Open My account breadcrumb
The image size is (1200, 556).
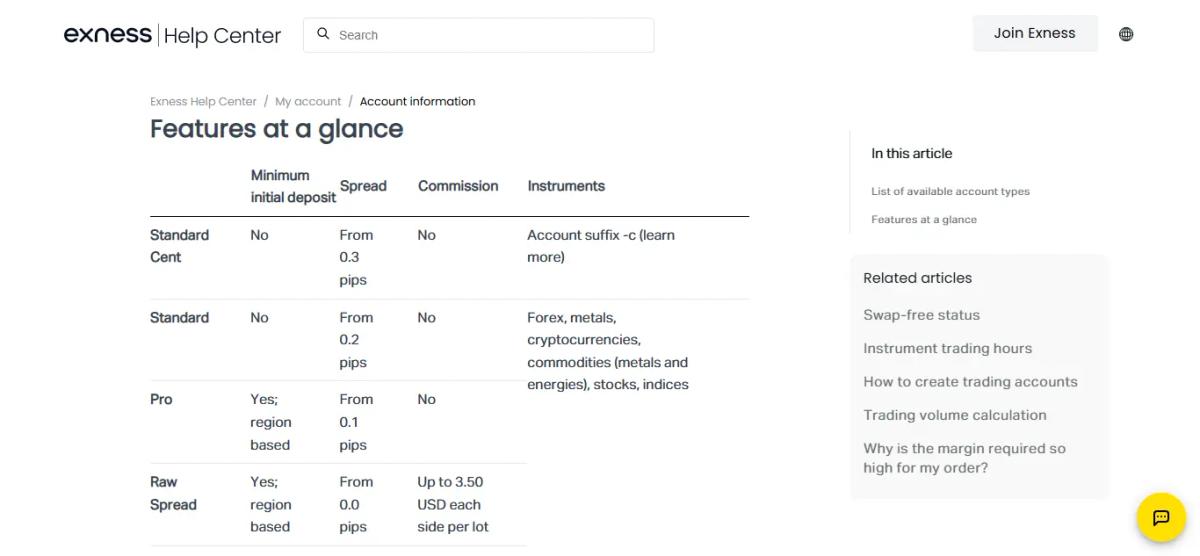308,101
